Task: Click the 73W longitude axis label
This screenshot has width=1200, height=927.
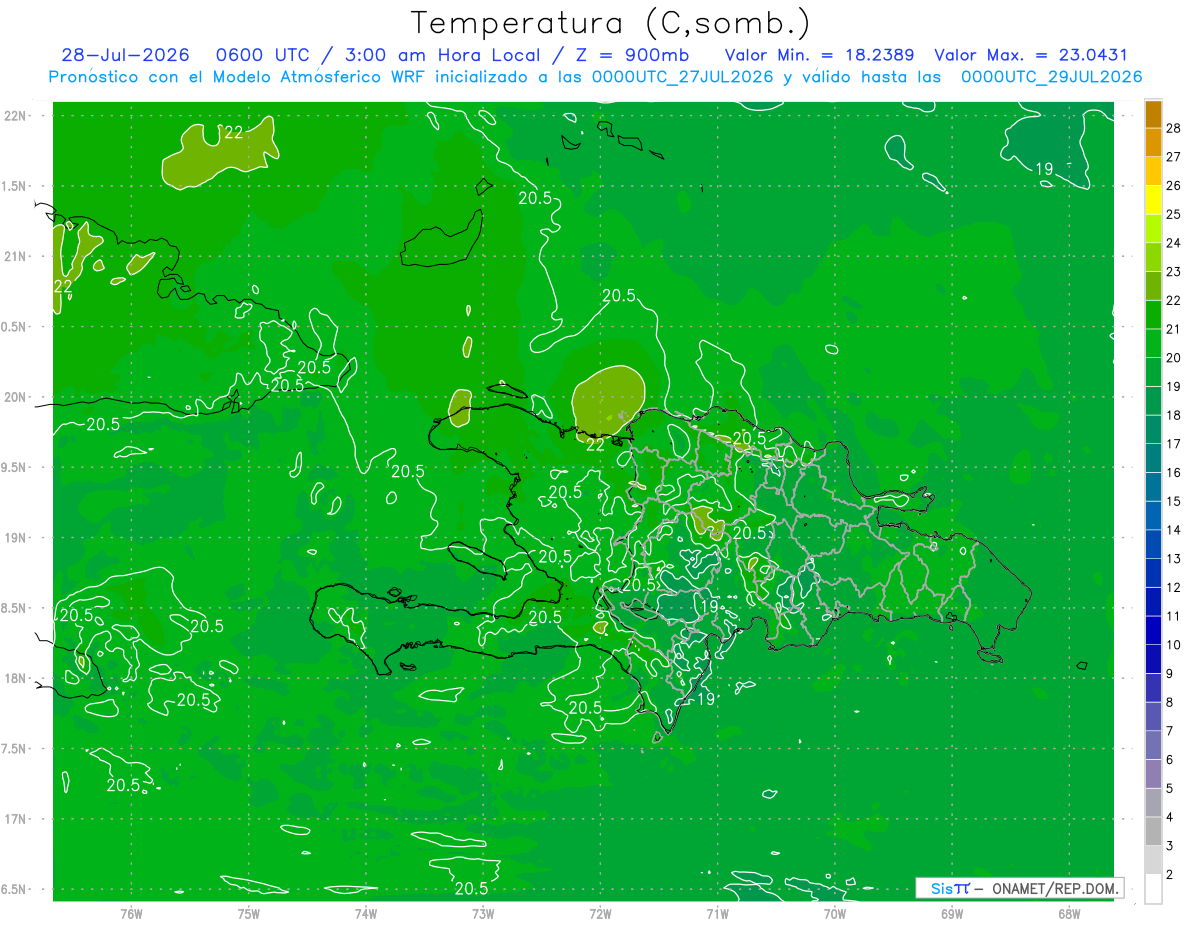Action: 483,913
